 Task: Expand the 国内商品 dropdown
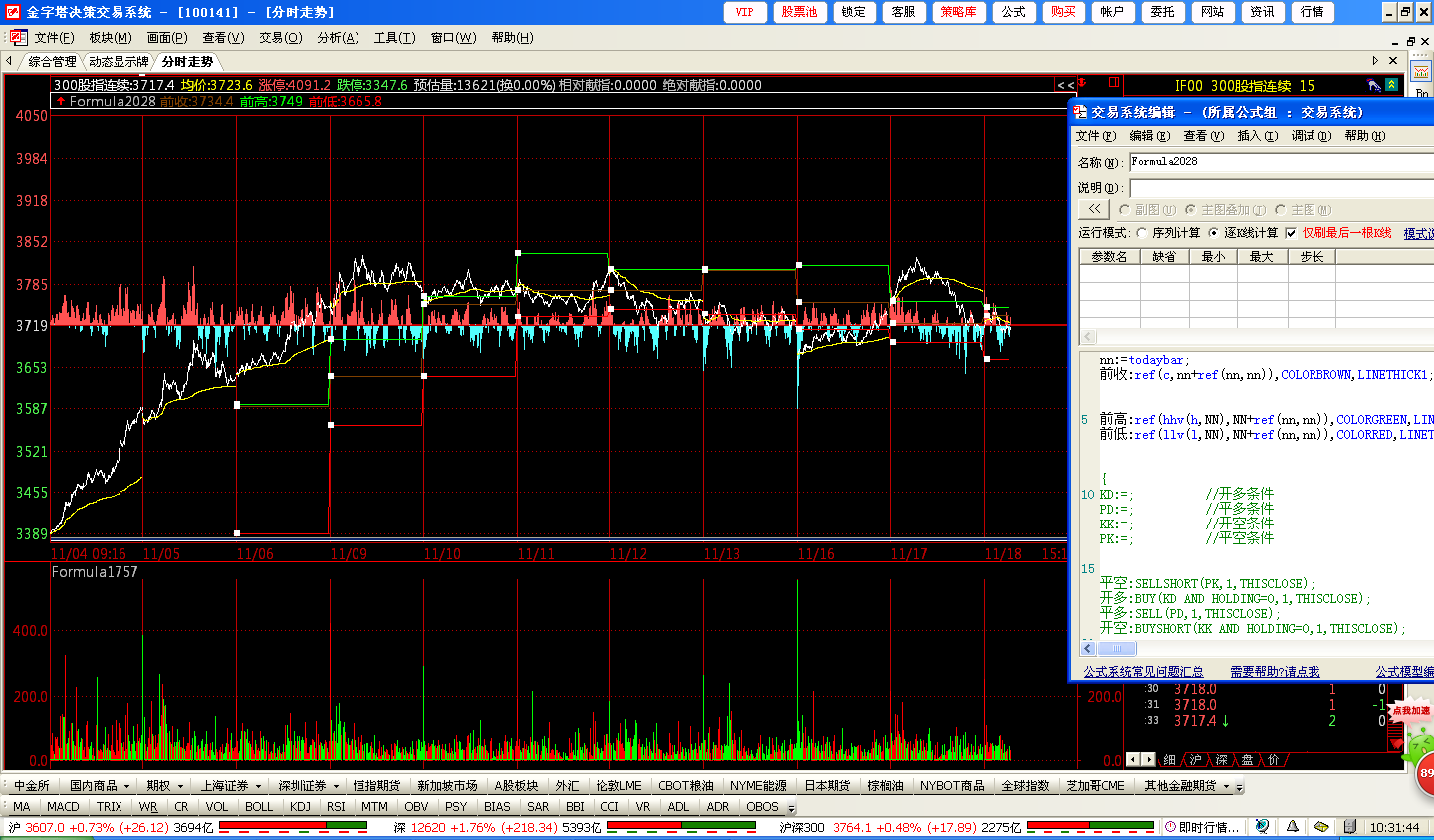(127, 786)
